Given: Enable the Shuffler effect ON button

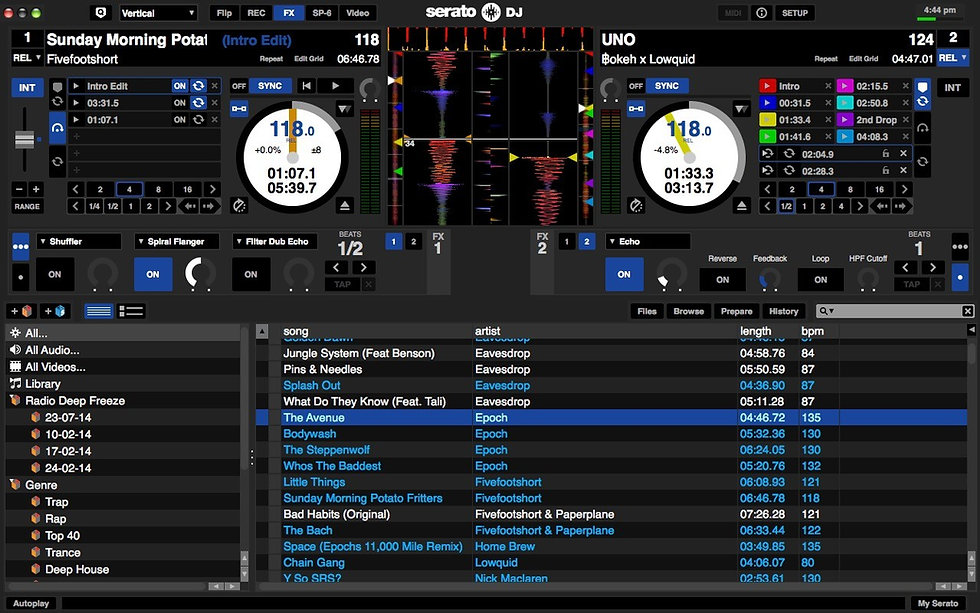Looking at the screenshot, I should pyautogui.click(x=55, y=274).
